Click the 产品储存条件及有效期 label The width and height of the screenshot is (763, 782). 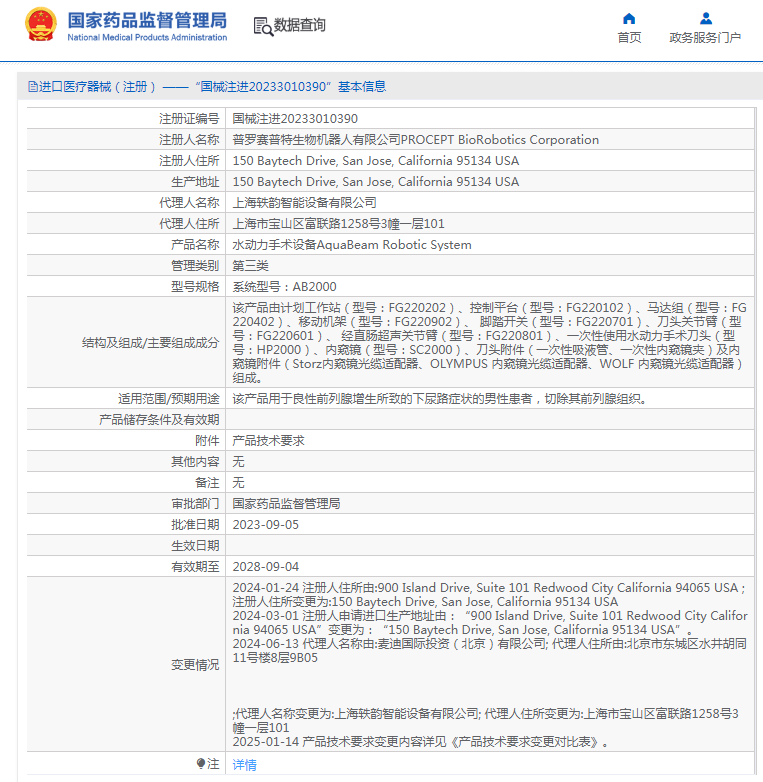pyautogui.click(x=159, y=419)
